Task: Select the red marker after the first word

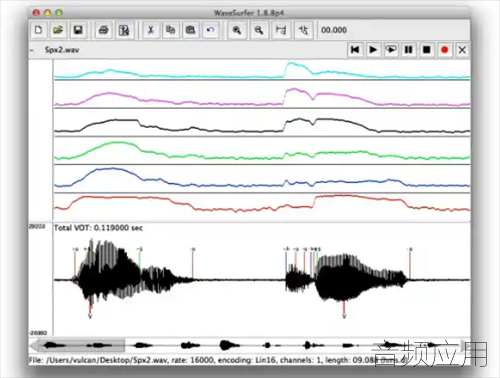Action: [x=192, y=263]
